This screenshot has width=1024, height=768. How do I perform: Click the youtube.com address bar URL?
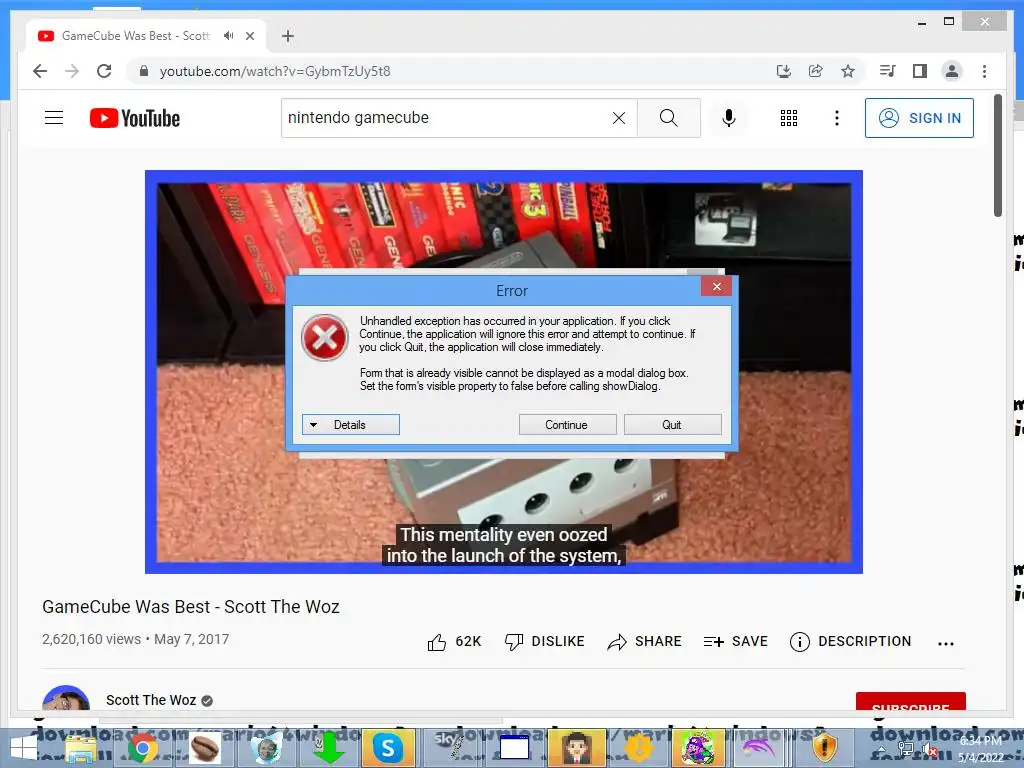coord(275,71)
